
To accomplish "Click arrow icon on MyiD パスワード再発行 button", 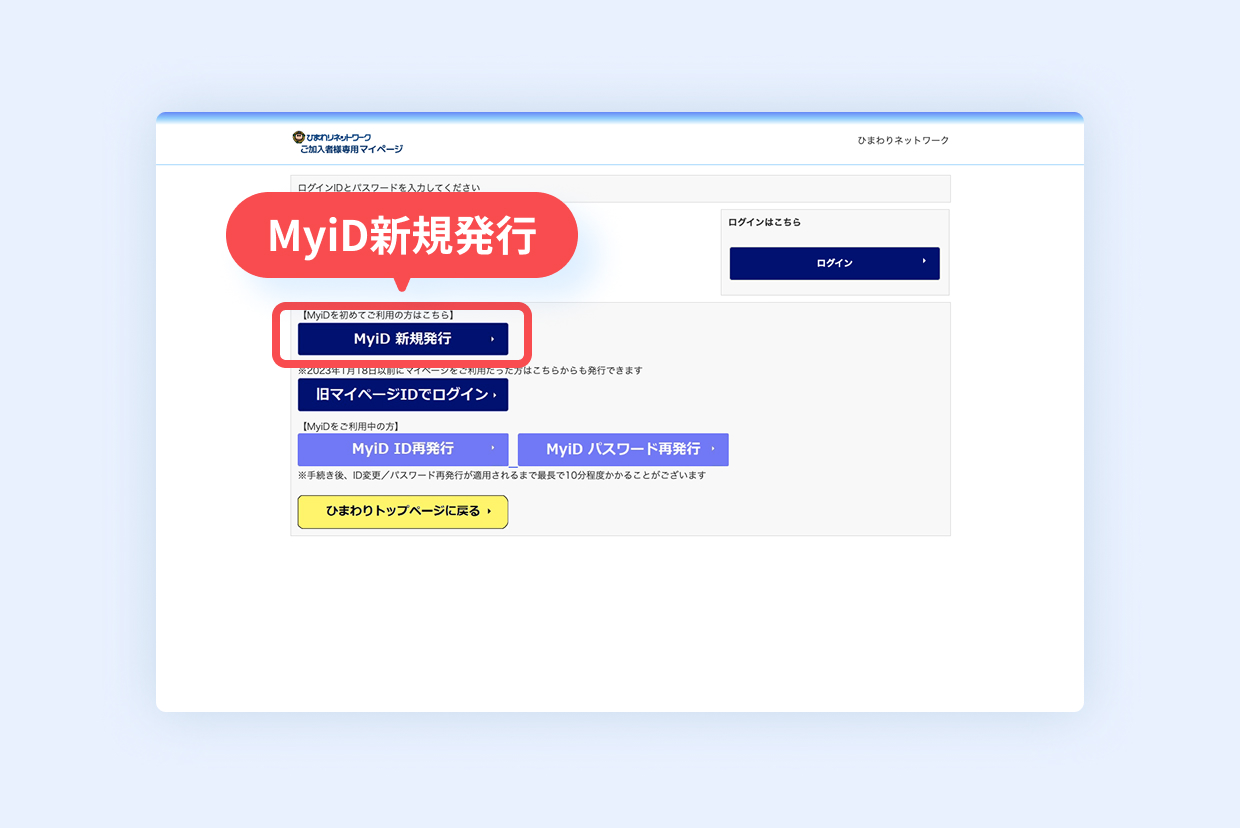I will click(713, 449).
